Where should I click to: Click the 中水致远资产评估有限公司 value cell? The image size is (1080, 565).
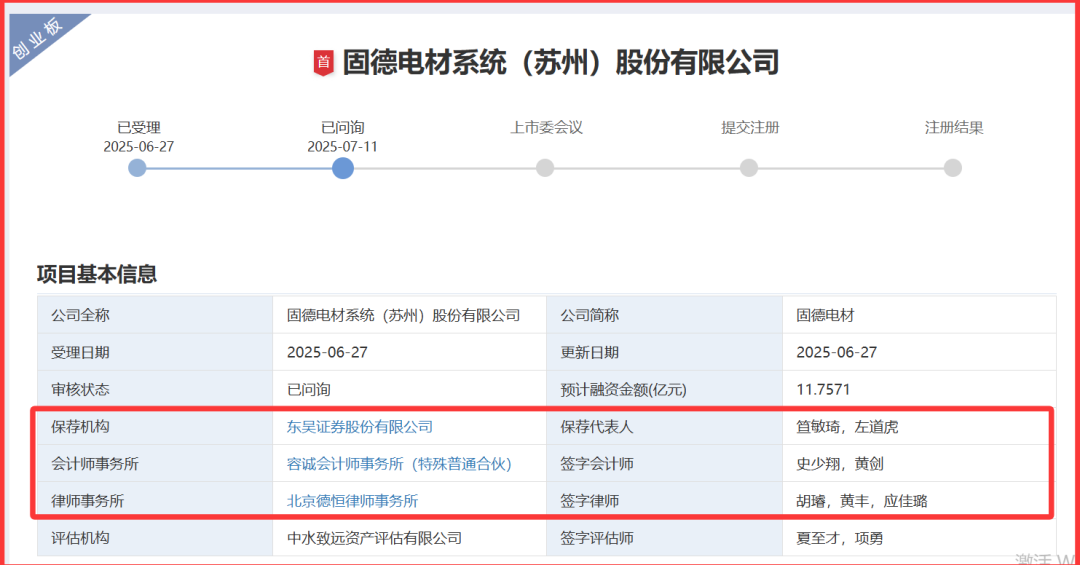[x=409, y=538]
